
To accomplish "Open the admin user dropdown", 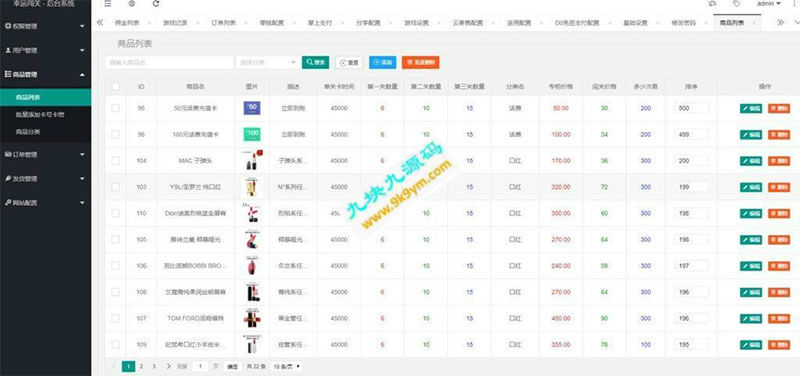I will tap(768, 4).
